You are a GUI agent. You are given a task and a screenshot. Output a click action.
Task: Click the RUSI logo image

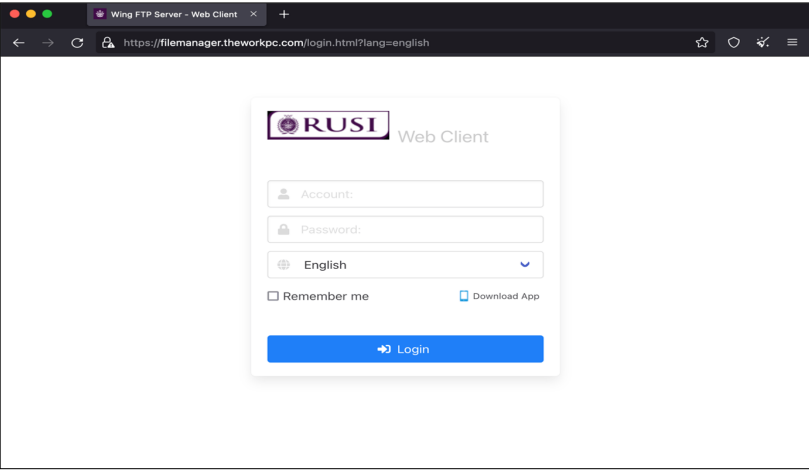point(328,125)
